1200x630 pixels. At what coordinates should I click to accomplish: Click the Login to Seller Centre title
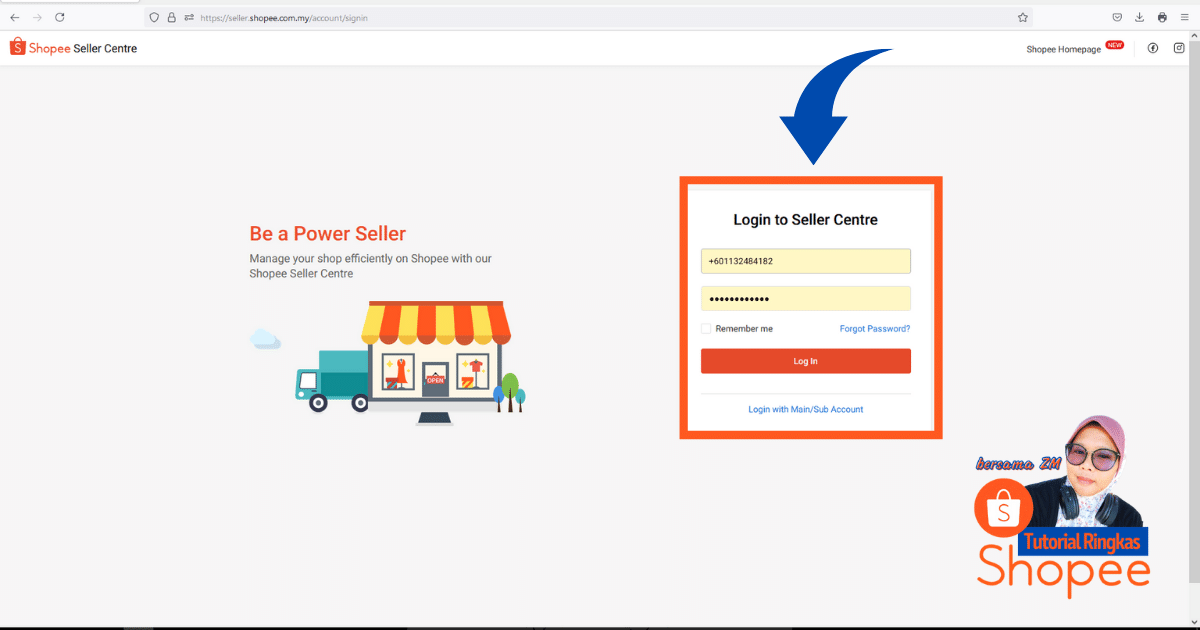point(806,219)
